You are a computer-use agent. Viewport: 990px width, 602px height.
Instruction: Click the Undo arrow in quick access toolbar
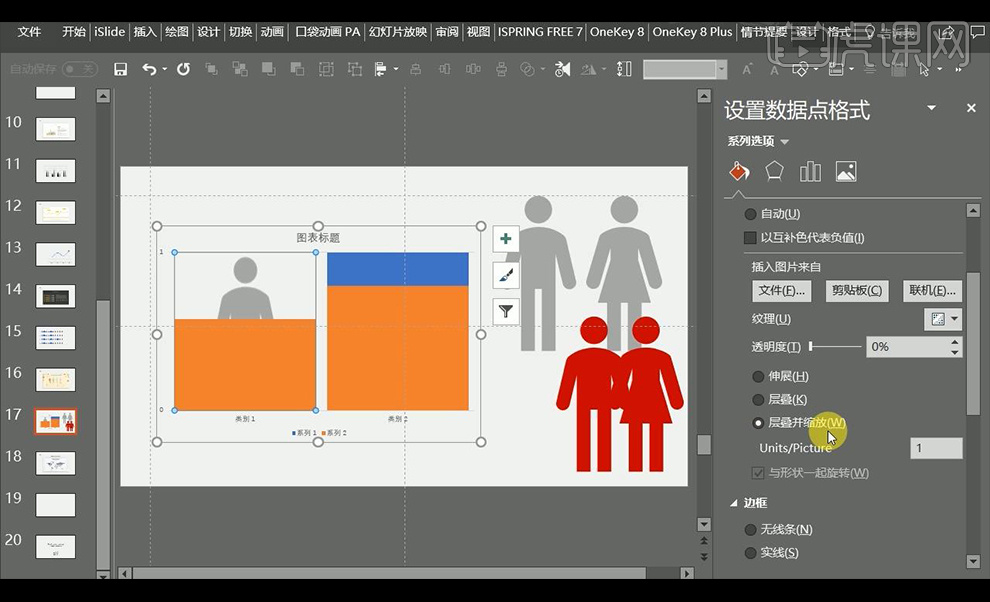coord(149,69)
